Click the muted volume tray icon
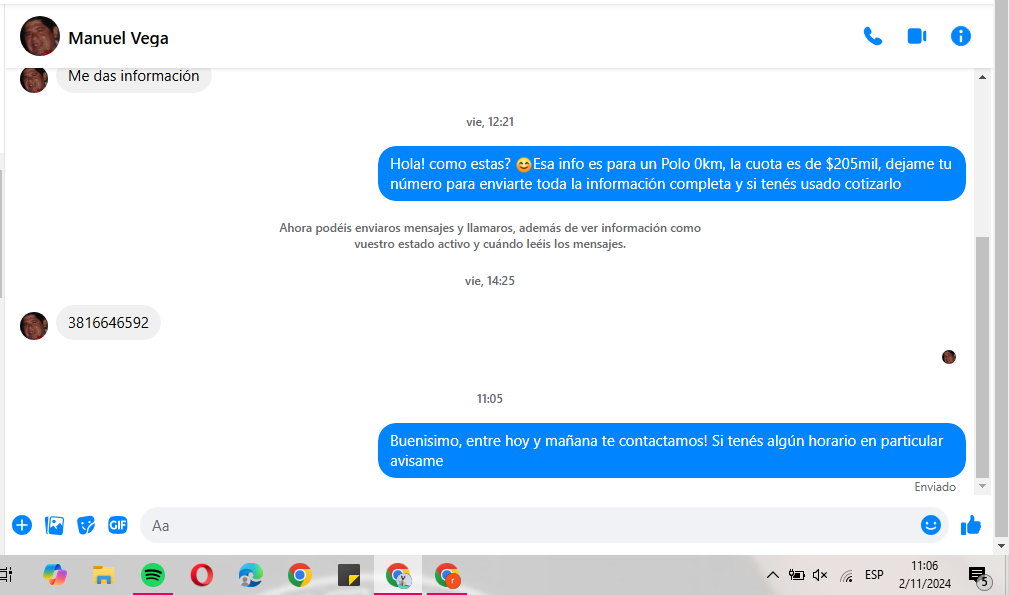Viewport: 1009px width, 595px height. pos(820,575)
